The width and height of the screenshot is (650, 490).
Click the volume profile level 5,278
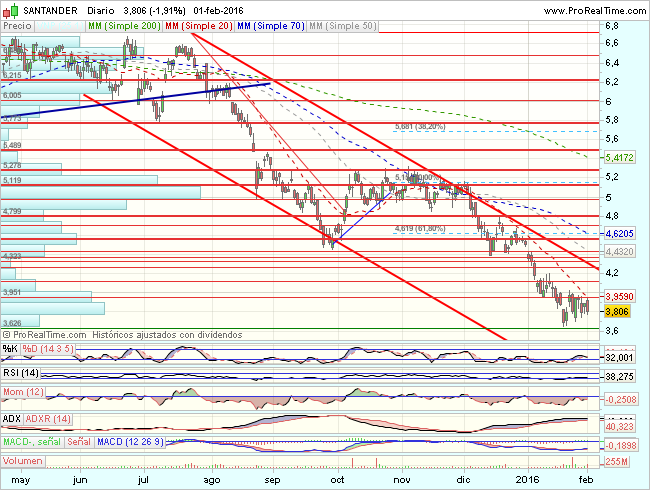(12, 165)
